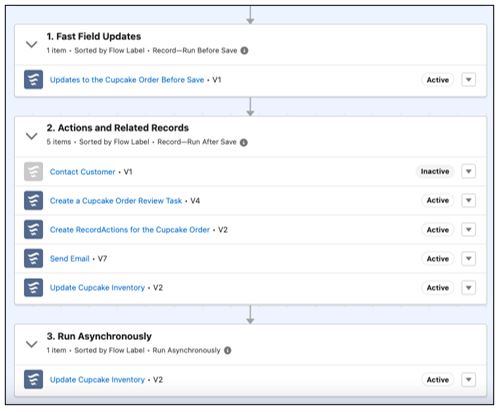Open the Send Email flow link
The height and width of the screenshot is (412, 503).
70,259
